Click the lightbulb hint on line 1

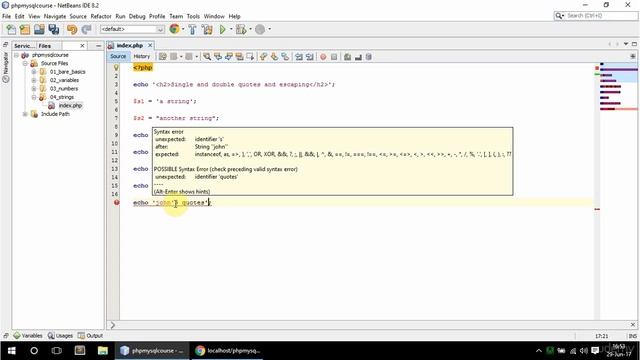[x=116, y=67]
